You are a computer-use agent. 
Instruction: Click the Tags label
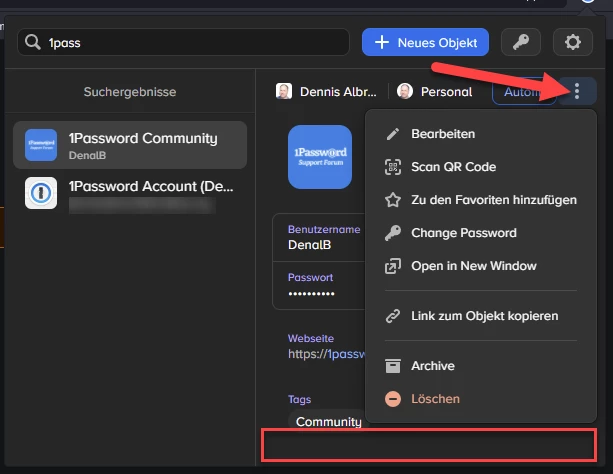(299, 399)
